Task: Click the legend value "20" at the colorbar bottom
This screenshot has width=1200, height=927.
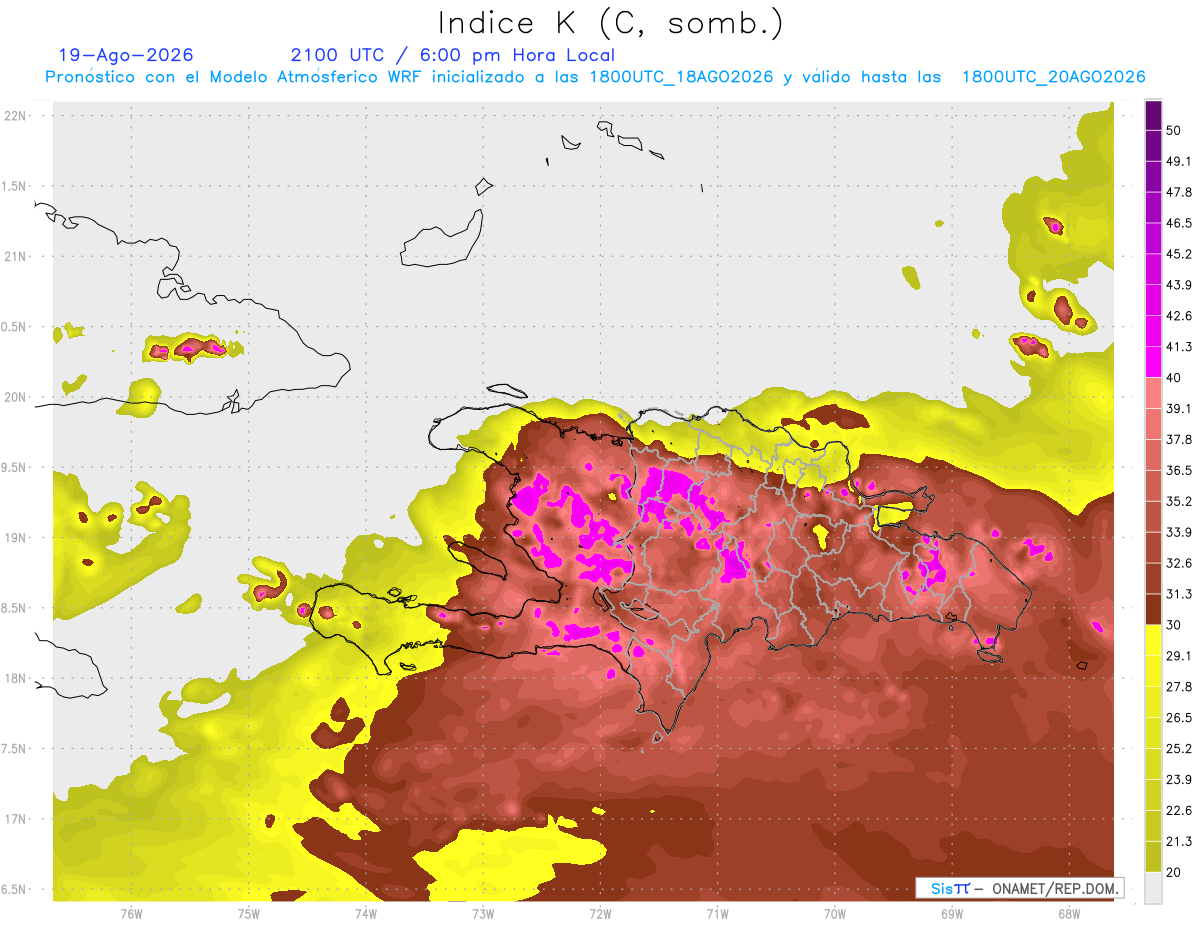Action: [x=1173, y=873]
